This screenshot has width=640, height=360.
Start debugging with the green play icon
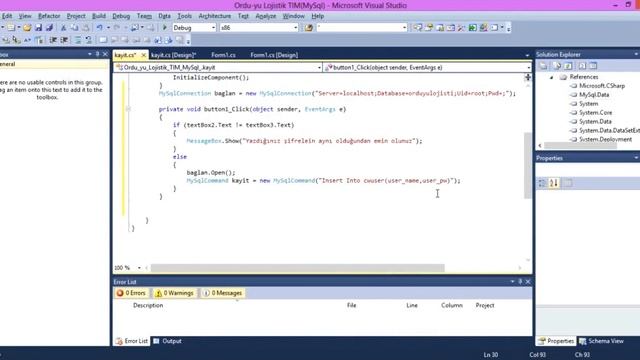click(165, 27)
